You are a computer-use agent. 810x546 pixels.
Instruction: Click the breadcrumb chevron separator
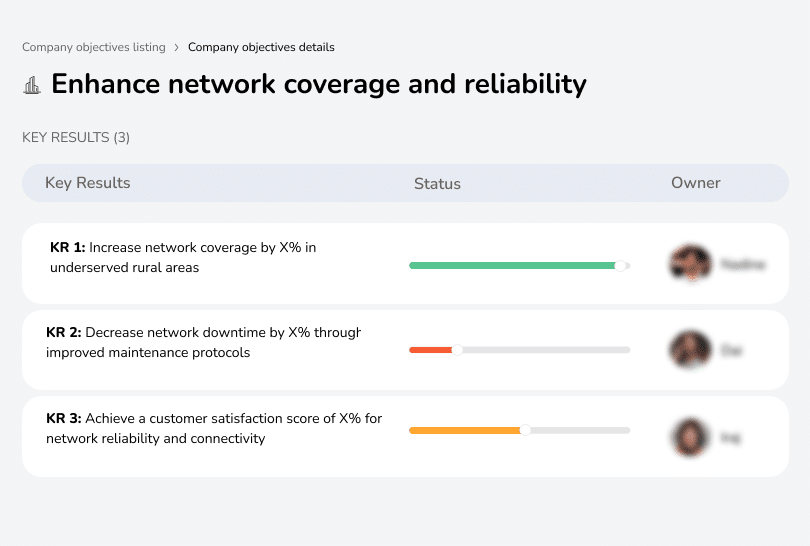pos(177,48)
